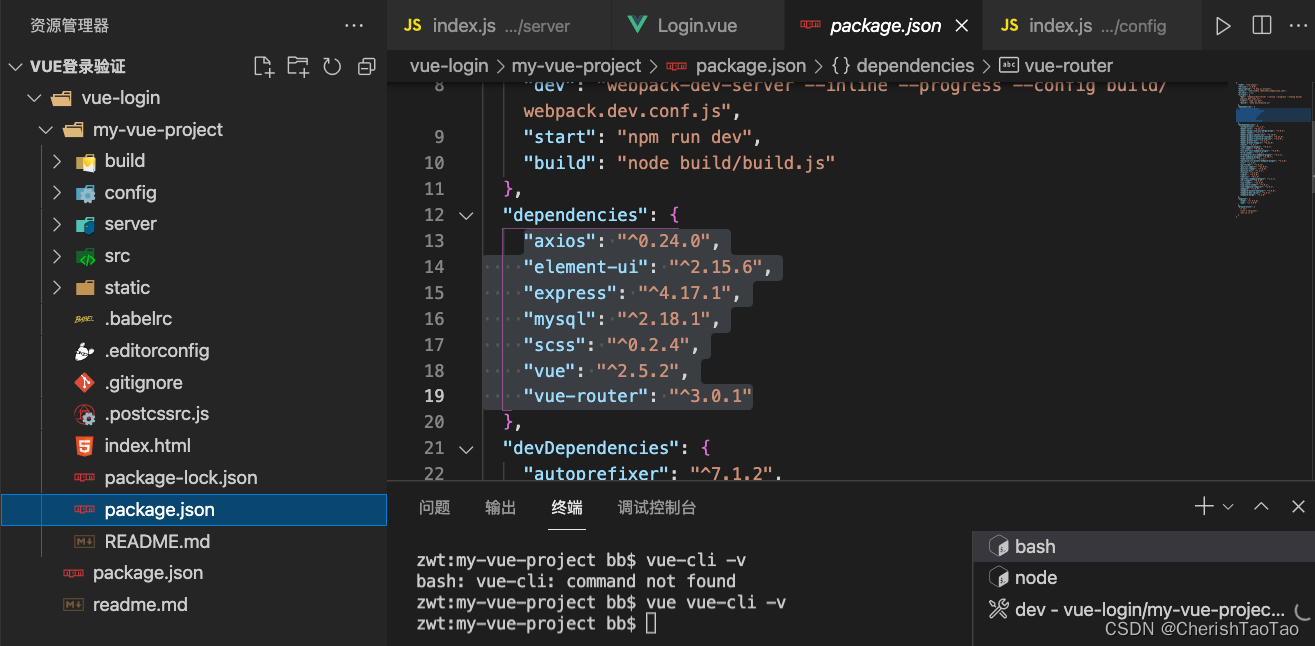The height and width of the screenshot is (646, 1315).
Task: Open package.json under vue-login folder
Action: point(193,573)
